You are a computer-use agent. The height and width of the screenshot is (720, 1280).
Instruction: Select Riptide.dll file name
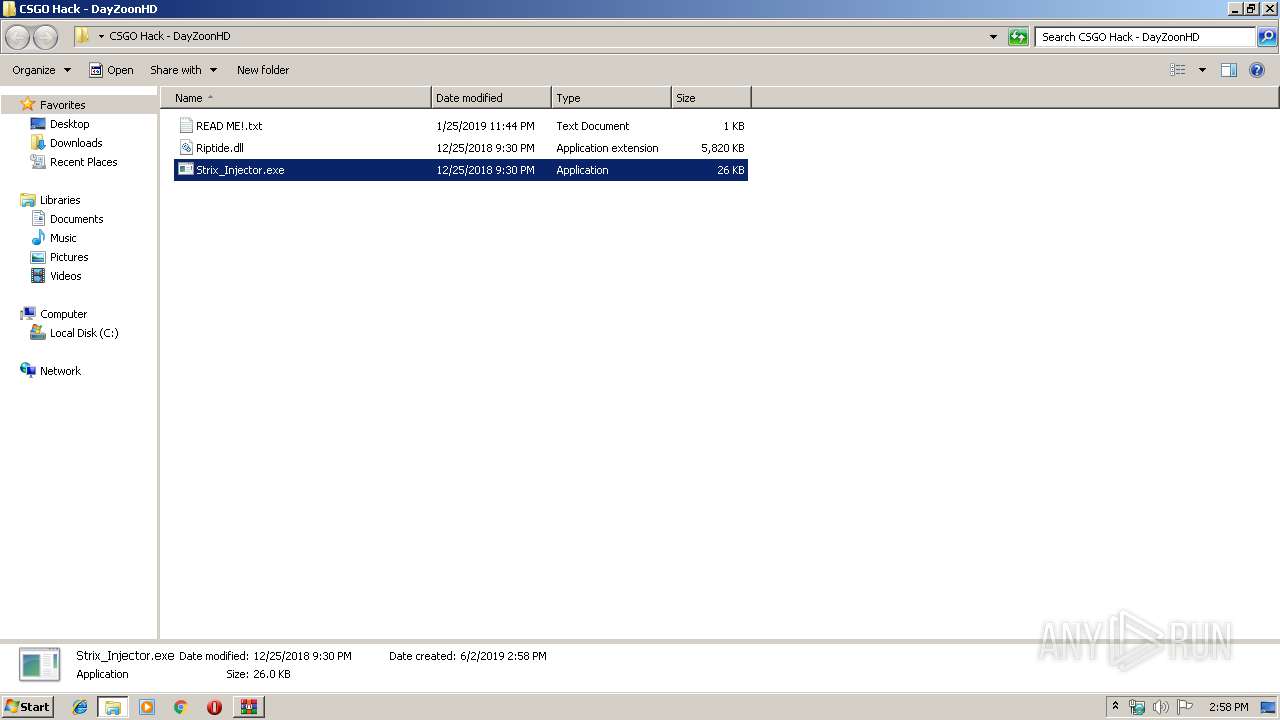tap(220, 148)
